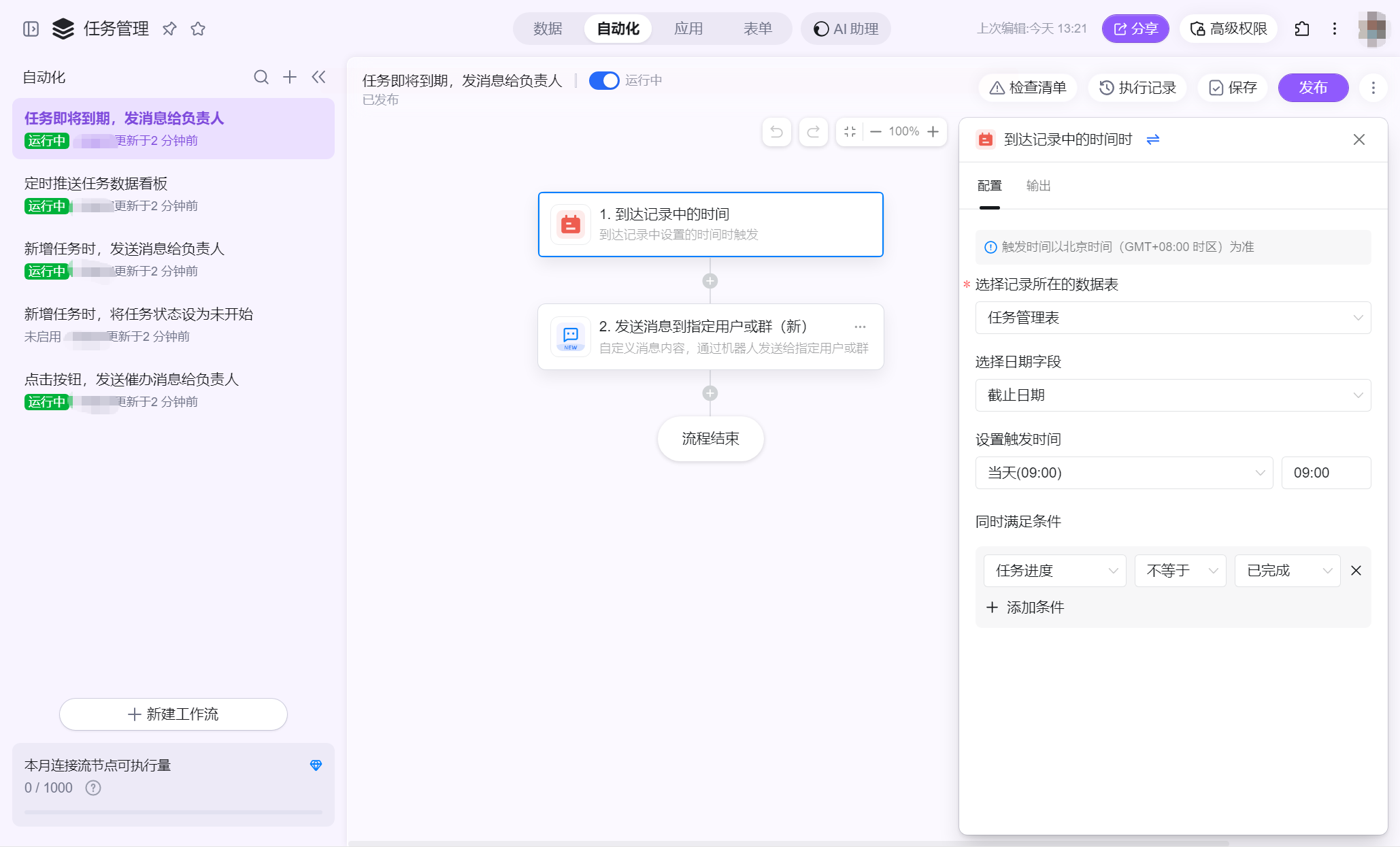Image resolution: width=1400 pixels, height=847 pixels.
Task: Star the 任务管理 base as favorite
Action: pyautogui.click(x=198, y=29)
